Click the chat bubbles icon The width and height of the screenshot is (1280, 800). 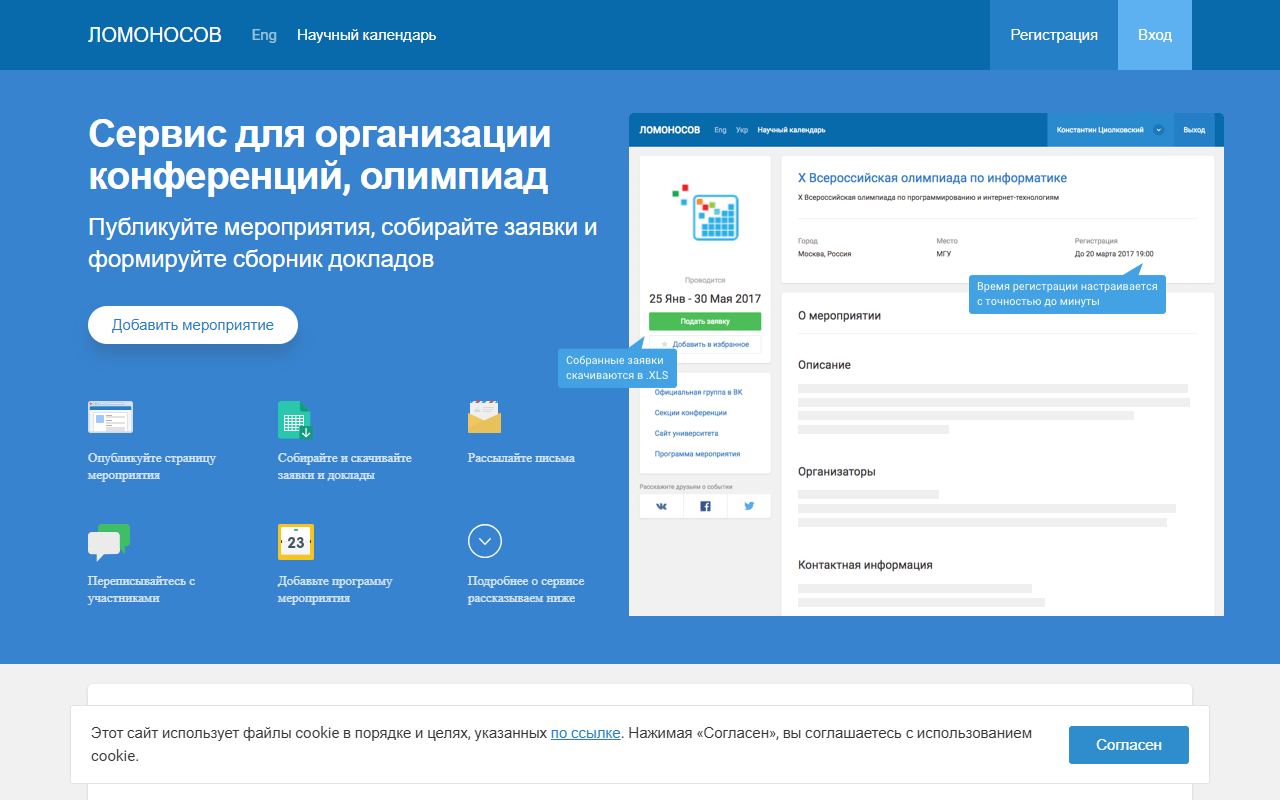(109, 542)
